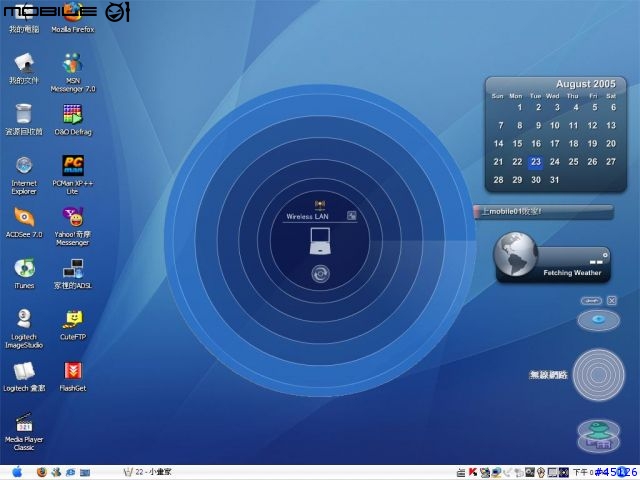Open the 家裡的ADSL connection icon
640x480 pixels.
tap(73, 273)
